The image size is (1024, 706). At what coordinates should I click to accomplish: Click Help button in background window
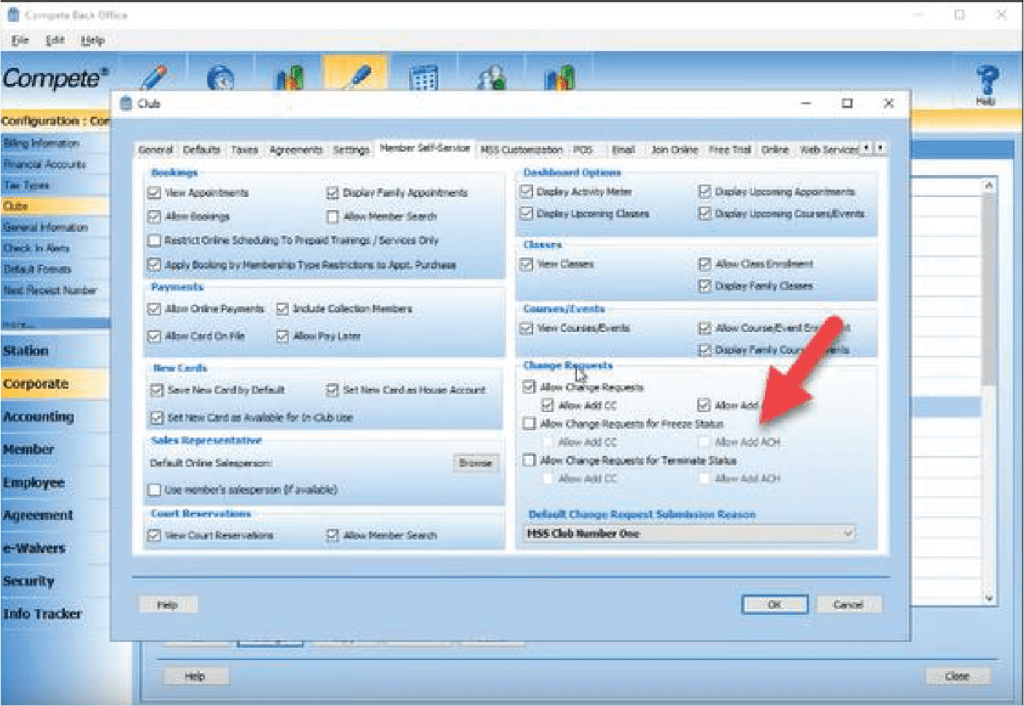(195, 676)
